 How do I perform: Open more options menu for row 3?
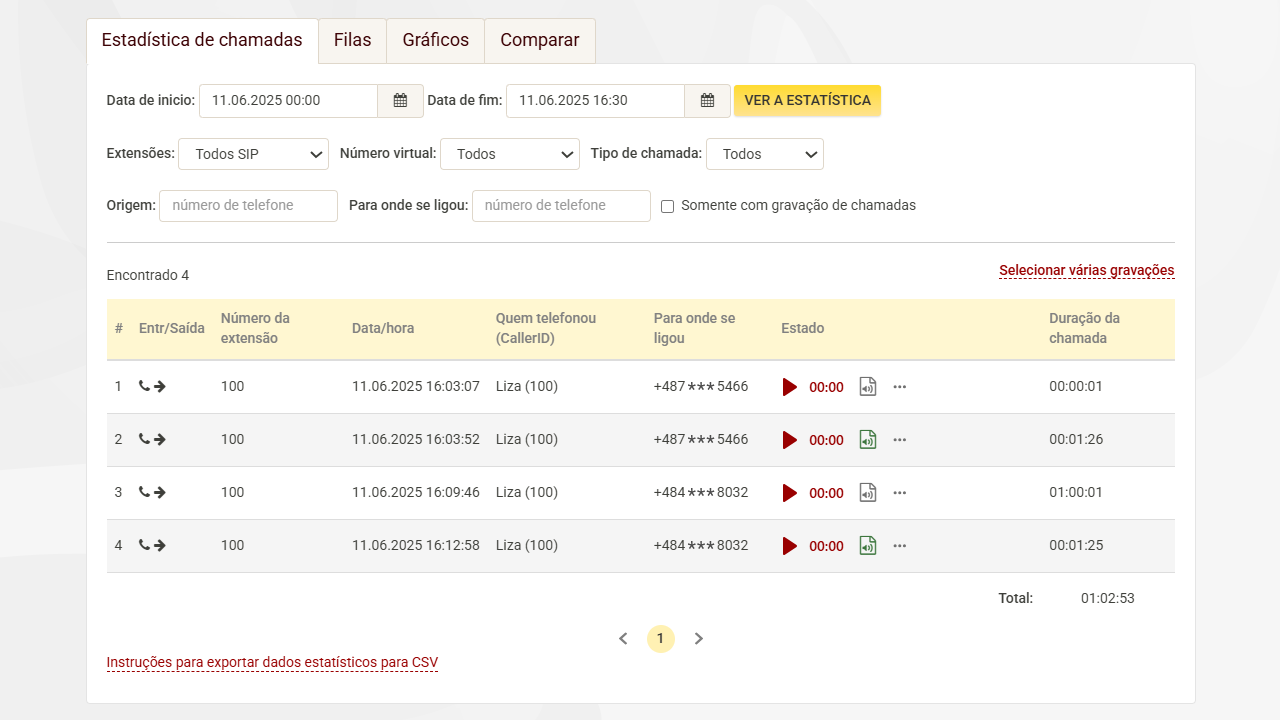tap(899, 493)
